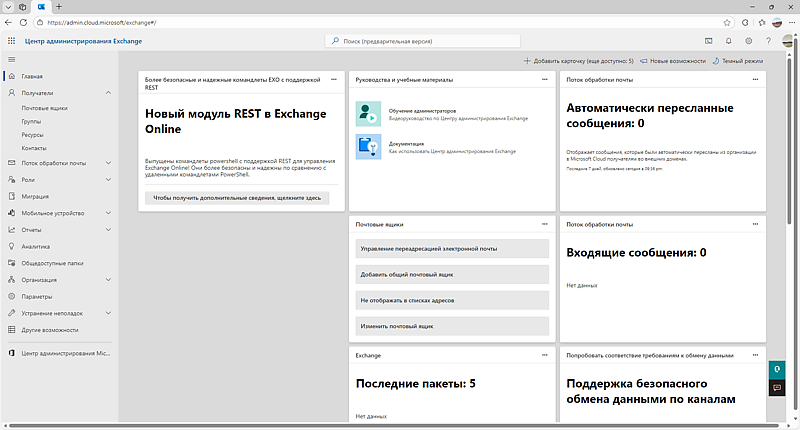Go back in browser
Viewport: 800px width, 430px height.
coord(8,22)
